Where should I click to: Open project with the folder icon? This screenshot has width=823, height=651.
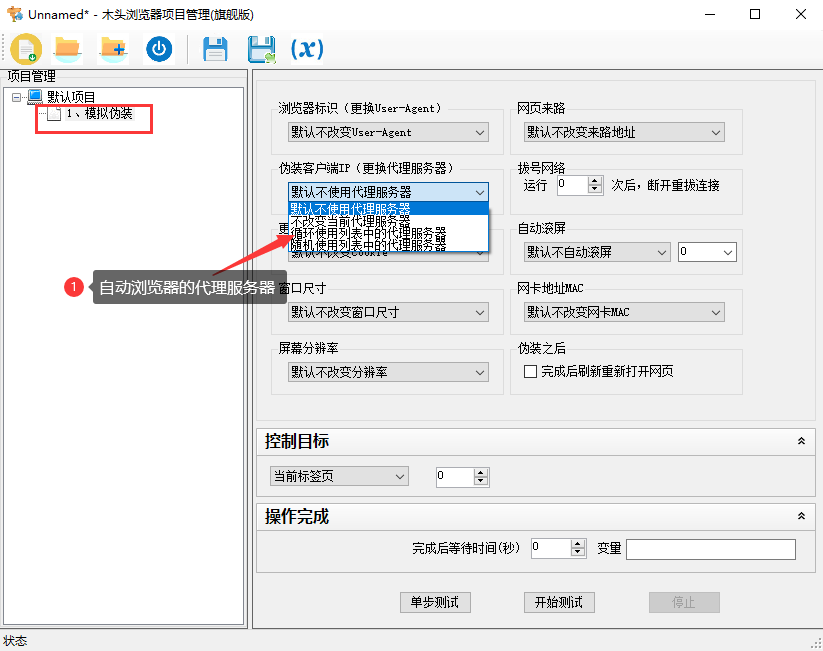(x=67, y=49)
